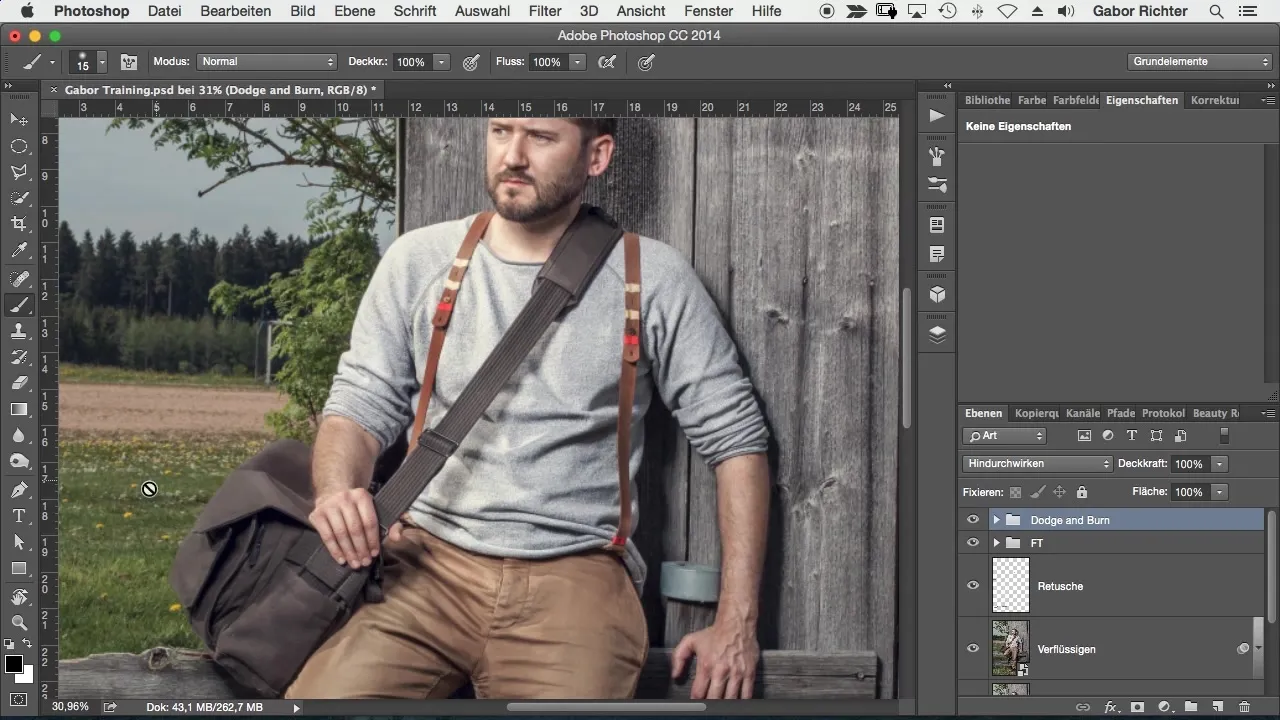Select the Eraser tool
This screenshot has height=720, width=1280.
click(x=19, y=383)
